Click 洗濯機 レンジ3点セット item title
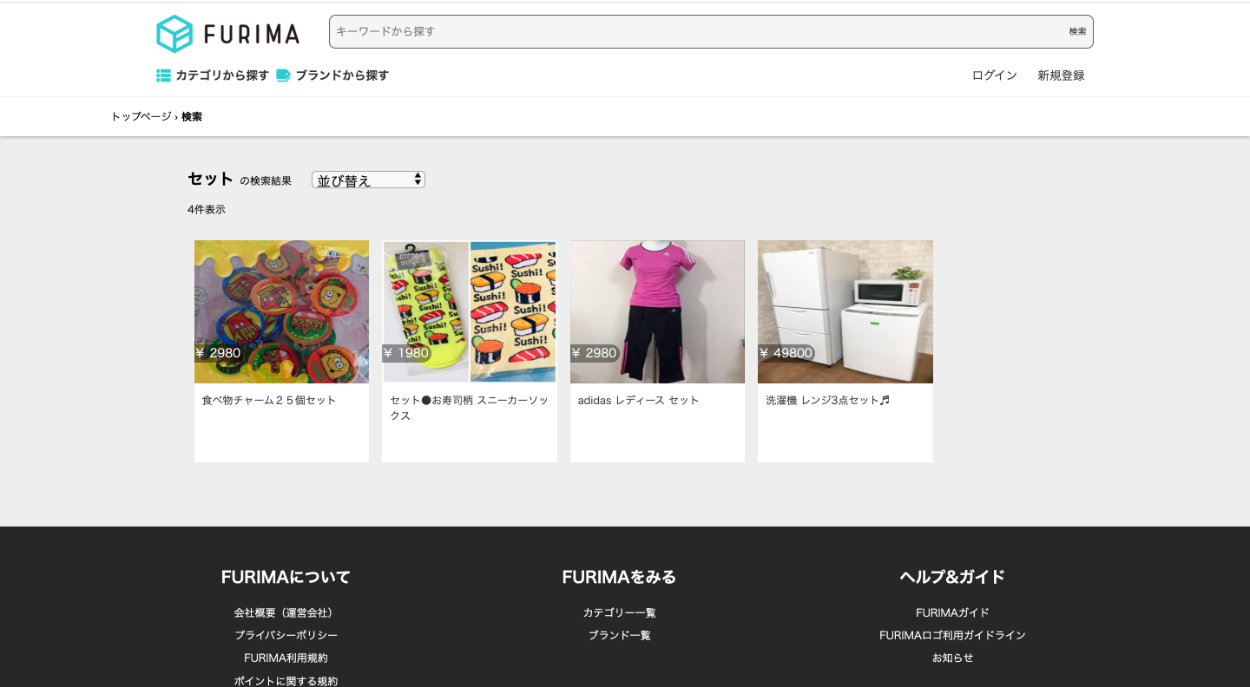This screenshot has height=687, width=1250. click(x=827, y=400)
